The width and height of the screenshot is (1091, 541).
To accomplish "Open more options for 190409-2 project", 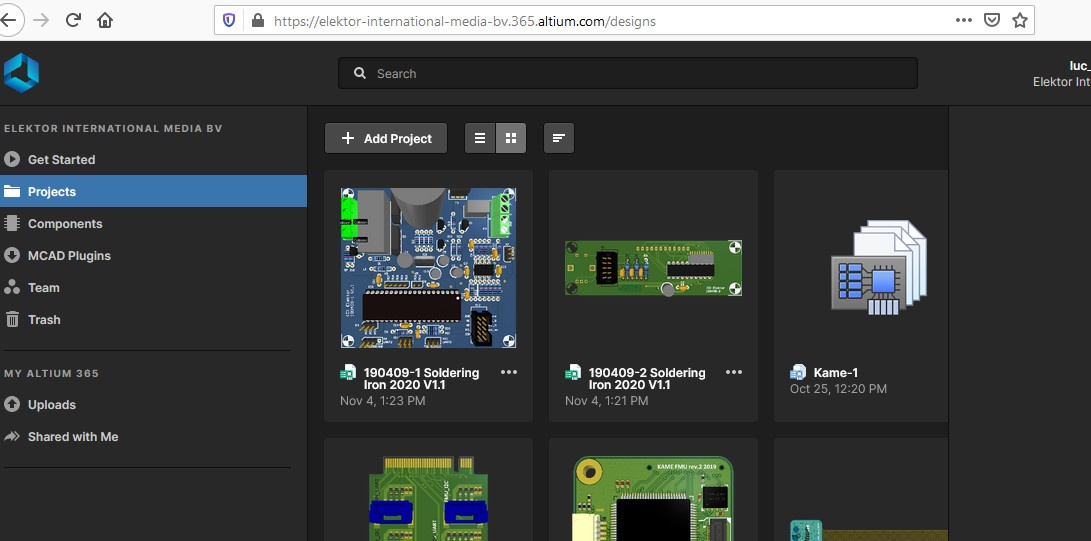I will pos(734,372).
